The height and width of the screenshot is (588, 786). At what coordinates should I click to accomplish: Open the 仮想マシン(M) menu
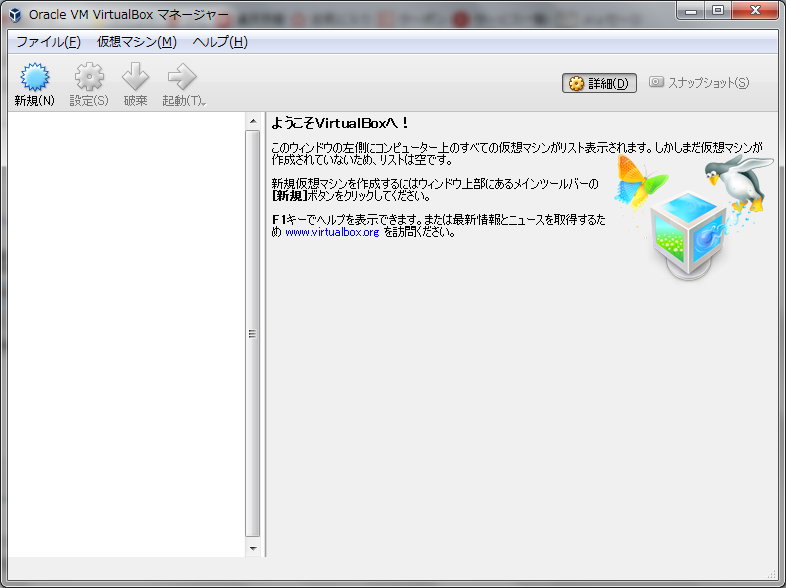(x=136, y=42)
